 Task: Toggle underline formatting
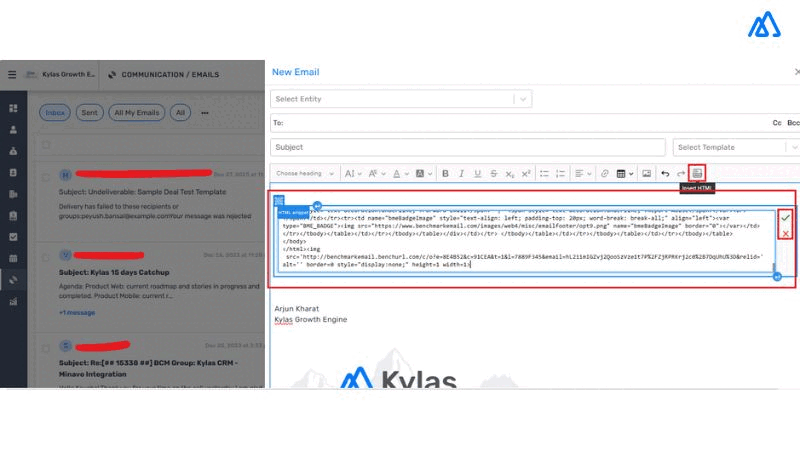point(478,173)
